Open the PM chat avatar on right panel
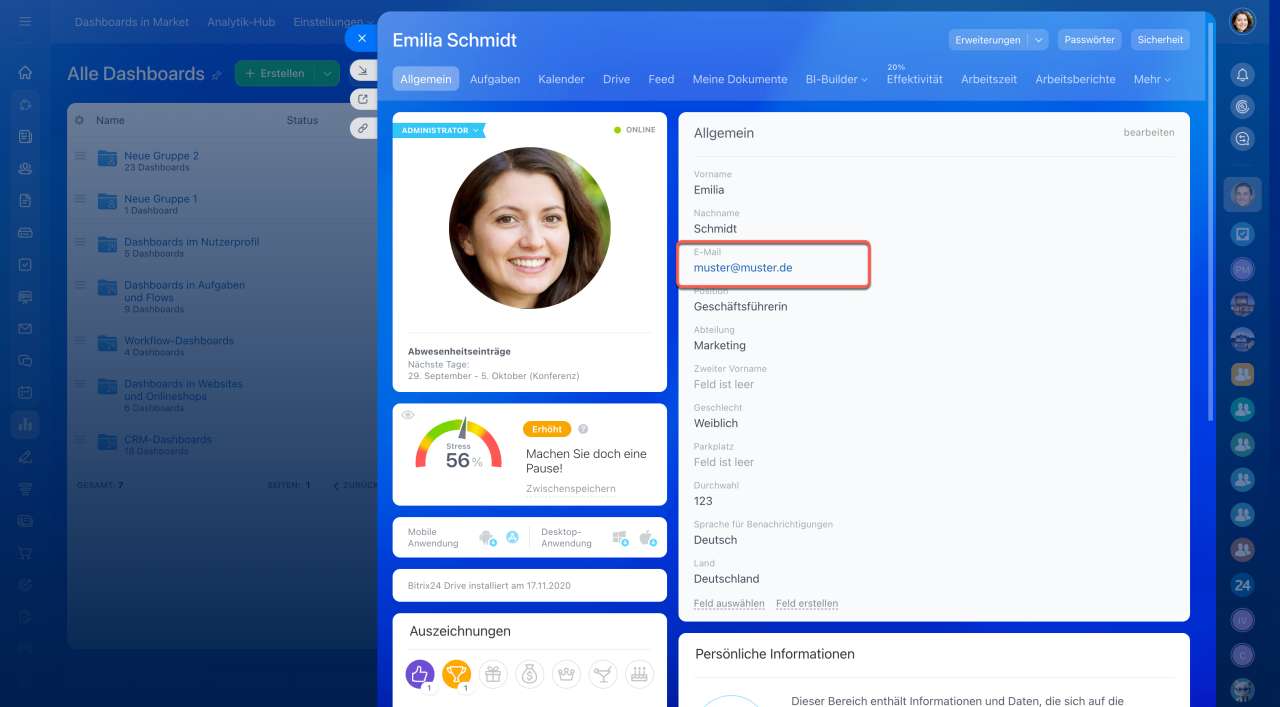 click(x=1242, y=269)
